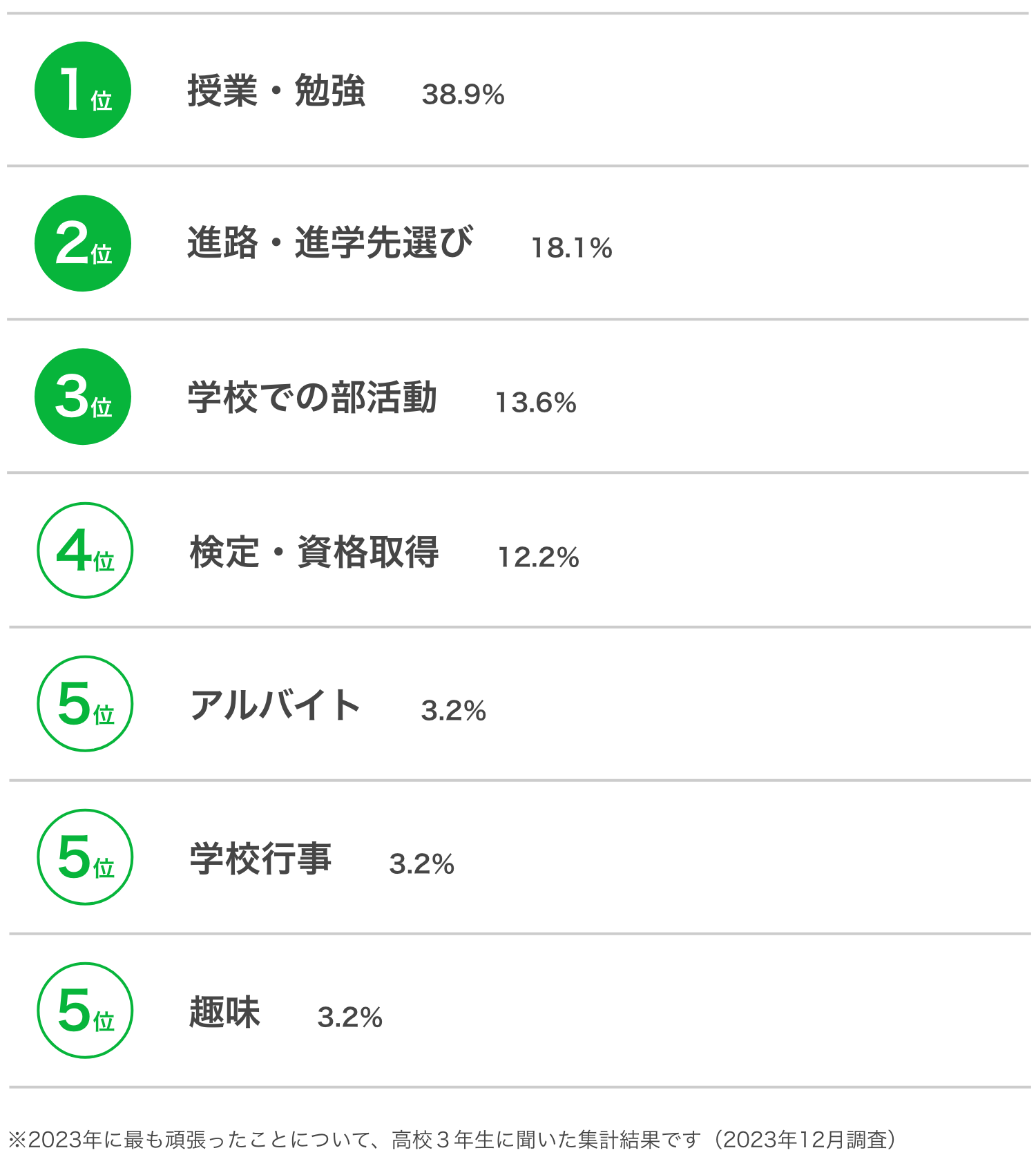Click the 12.2% percentage value
1036x1166 pixels.
(538, 557)
